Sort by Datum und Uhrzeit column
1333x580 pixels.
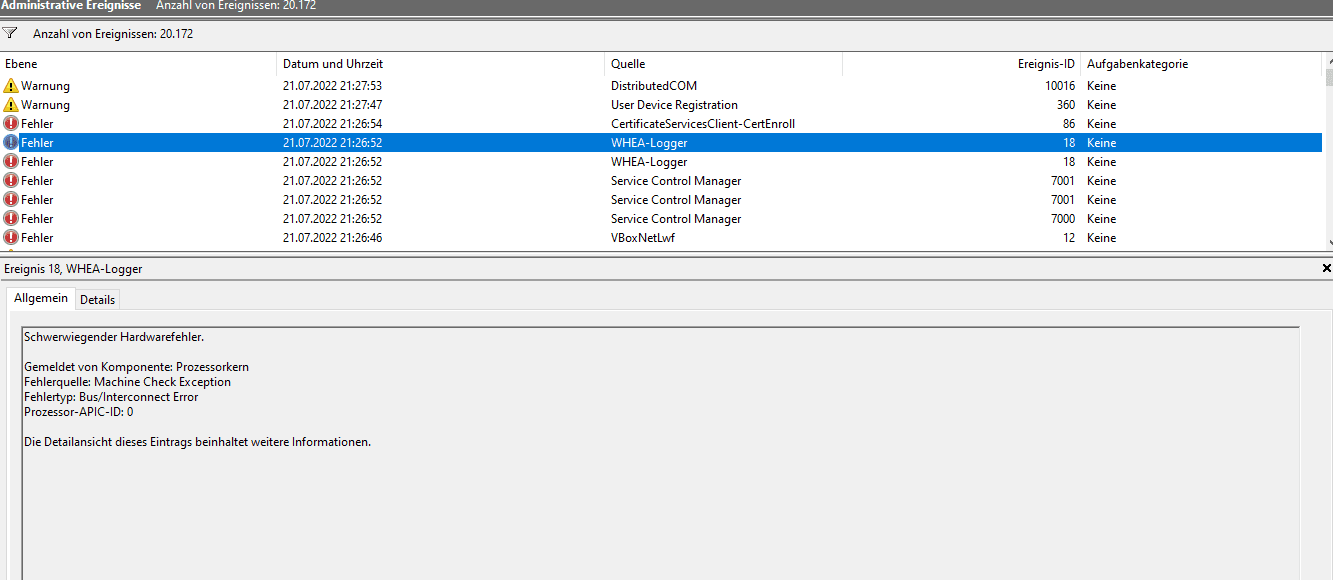[441, 64]
